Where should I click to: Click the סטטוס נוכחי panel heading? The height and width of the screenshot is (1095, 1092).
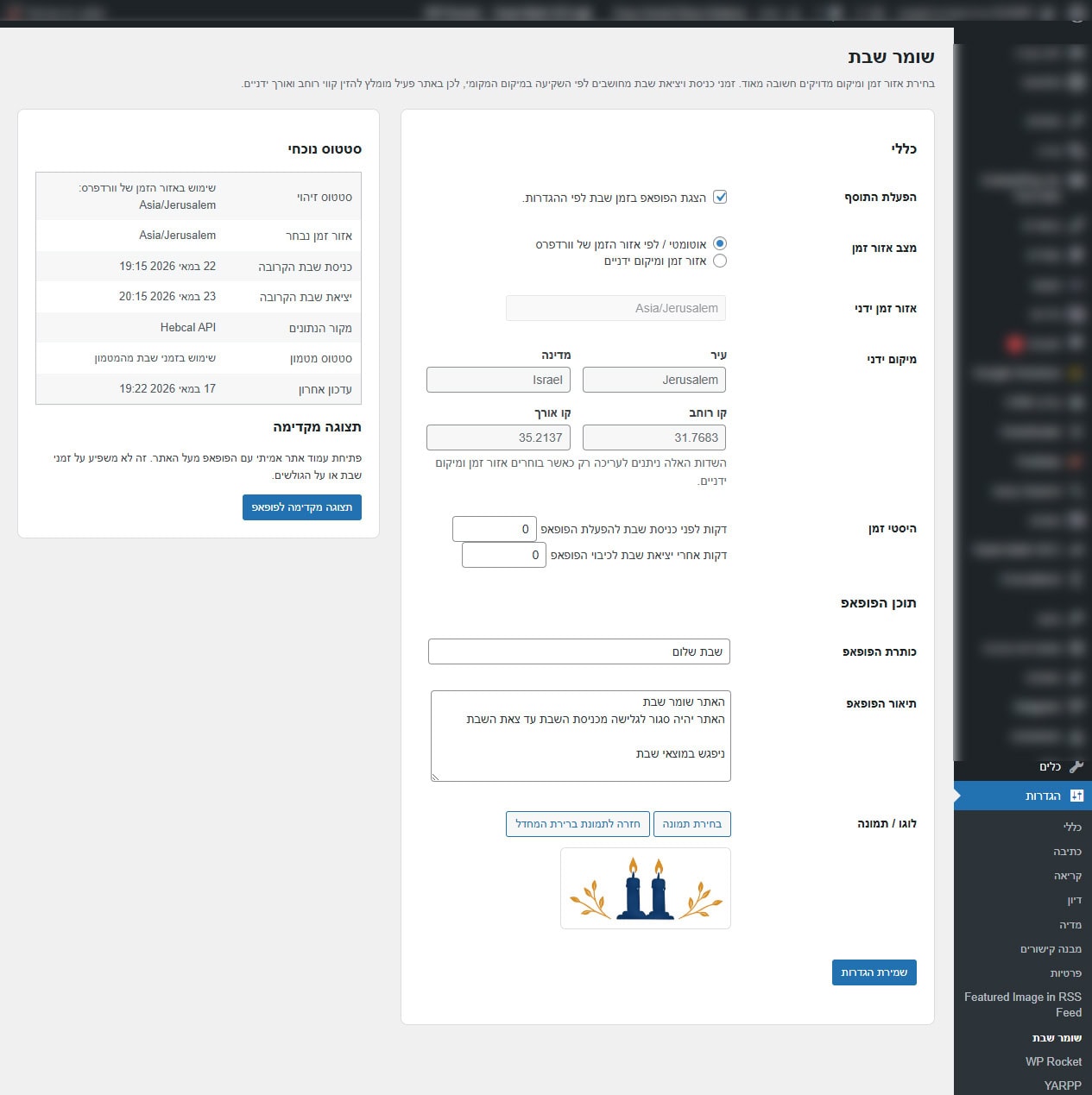point(325,149)
